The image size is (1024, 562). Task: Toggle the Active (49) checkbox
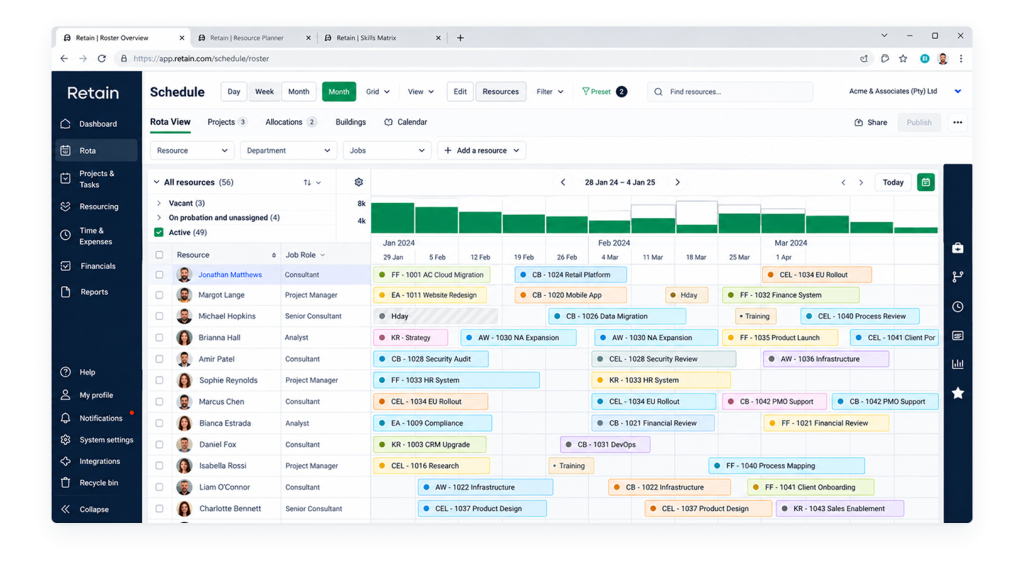click(159, 232)
